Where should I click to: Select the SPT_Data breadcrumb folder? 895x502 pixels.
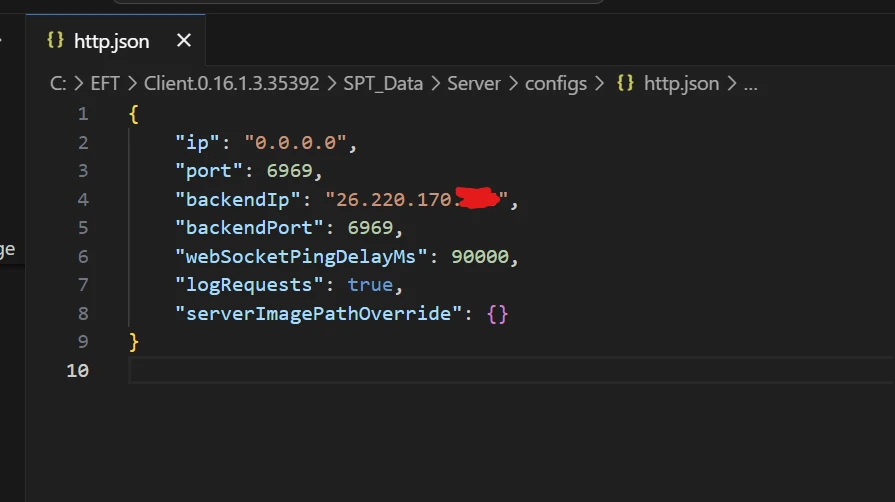click(385, 83)
